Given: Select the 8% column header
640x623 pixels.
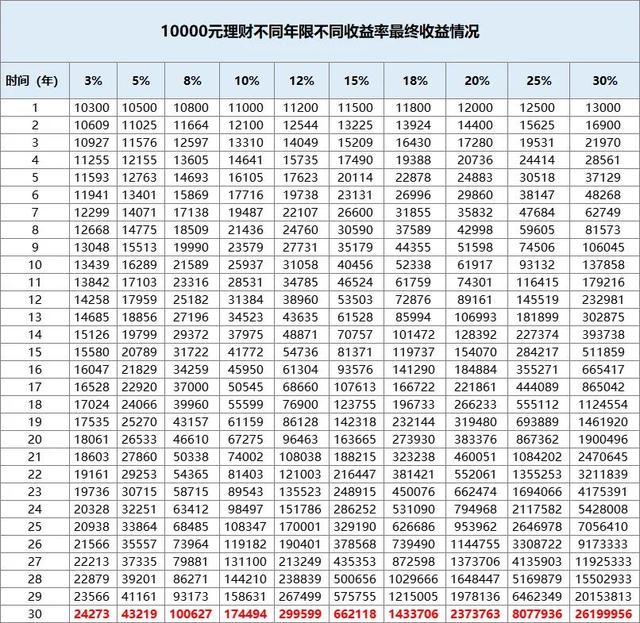Looking at the screenshot, I should pyautogui.click(x=192, y=81).
